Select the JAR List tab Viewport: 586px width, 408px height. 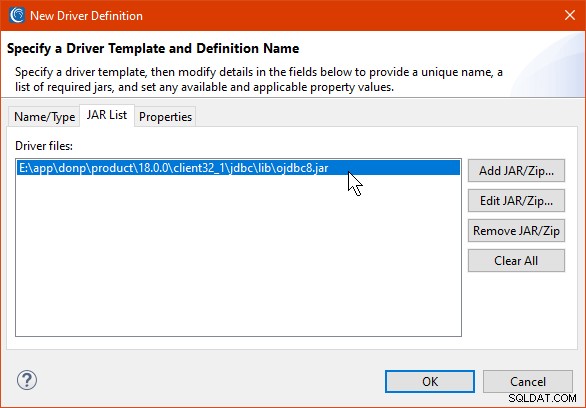click(107, 115)
